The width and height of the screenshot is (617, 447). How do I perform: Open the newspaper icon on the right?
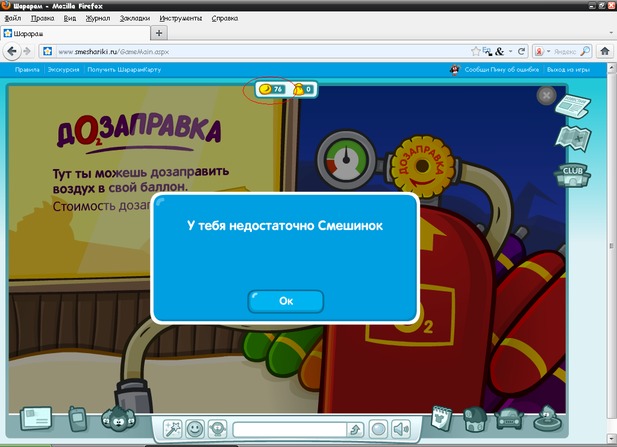point(573,105)
